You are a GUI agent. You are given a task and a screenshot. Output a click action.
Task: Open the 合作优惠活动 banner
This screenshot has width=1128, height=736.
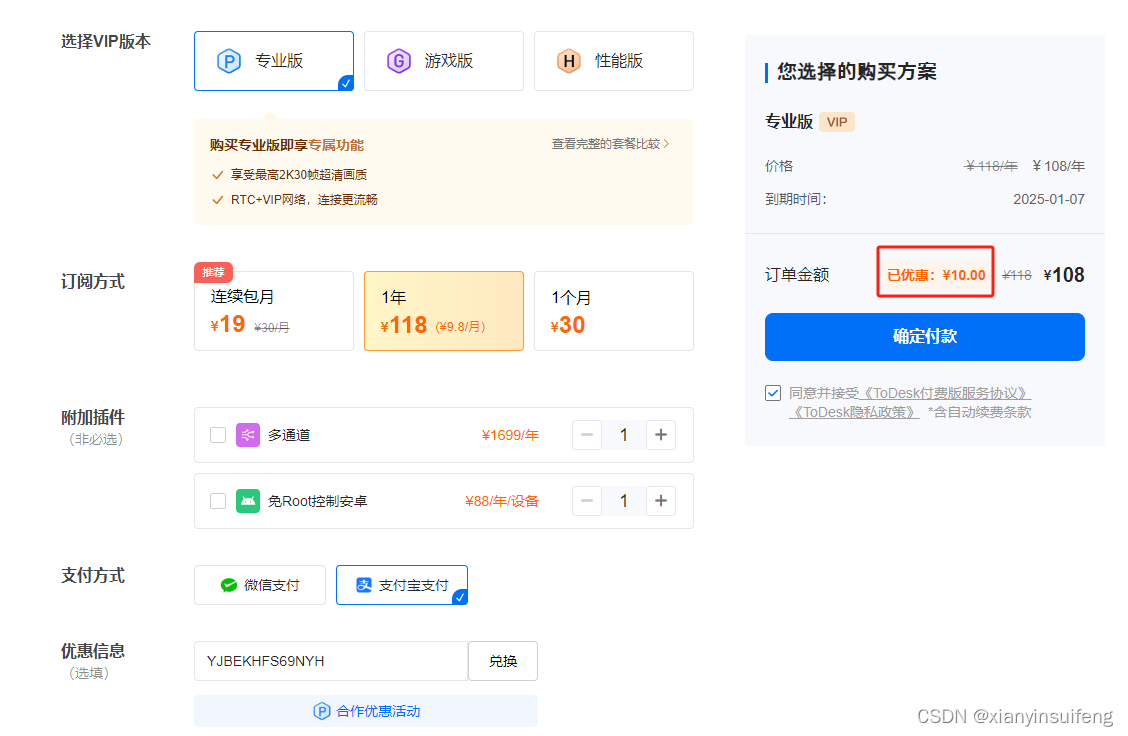tap(365, 711)
